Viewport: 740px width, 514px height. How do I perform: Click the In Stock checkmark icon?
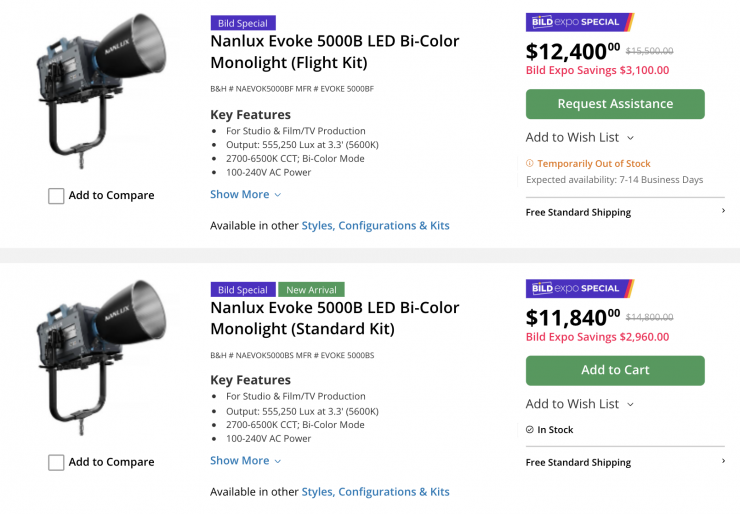tap(530, 430)
